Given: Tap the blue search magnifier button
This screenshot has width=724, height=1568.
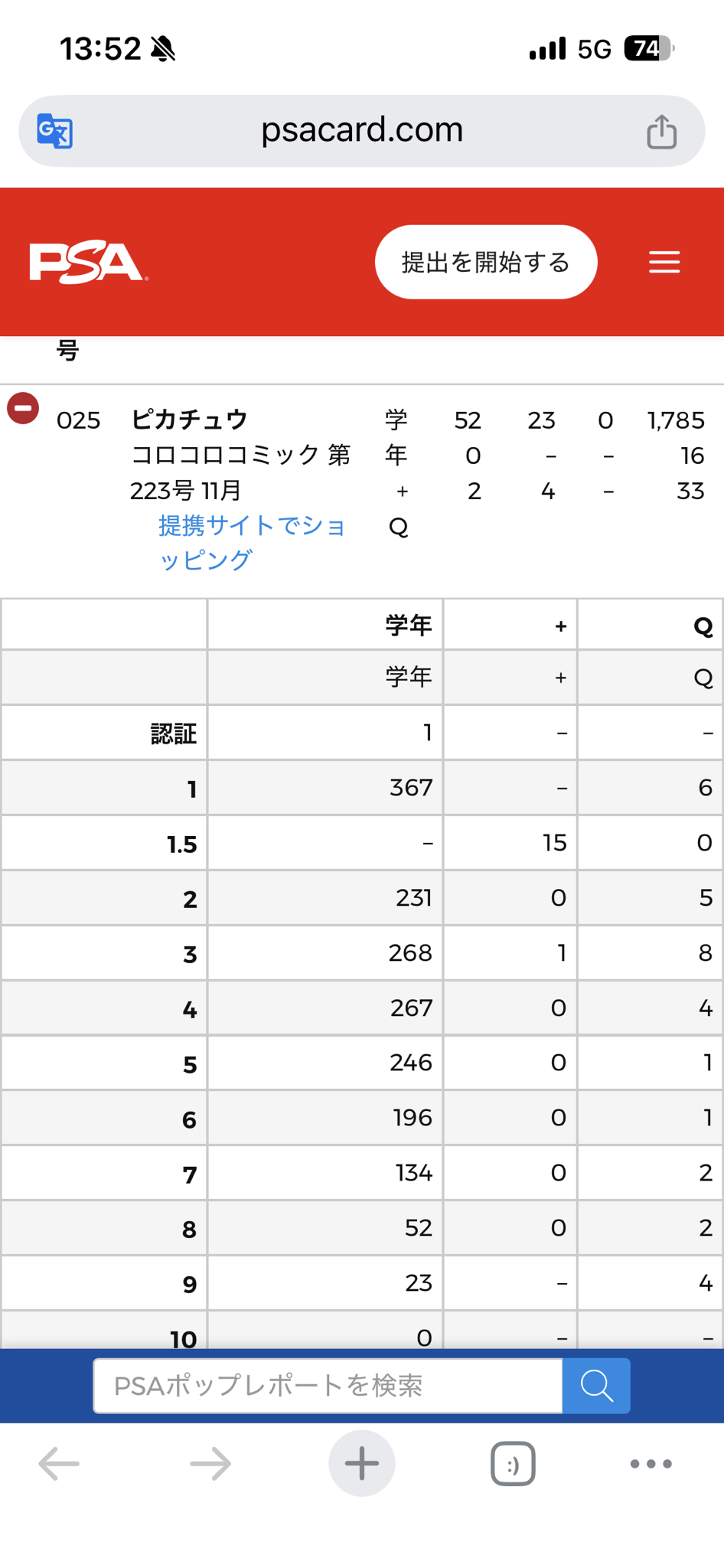Looking at the screenshot, I should 596,1385.
